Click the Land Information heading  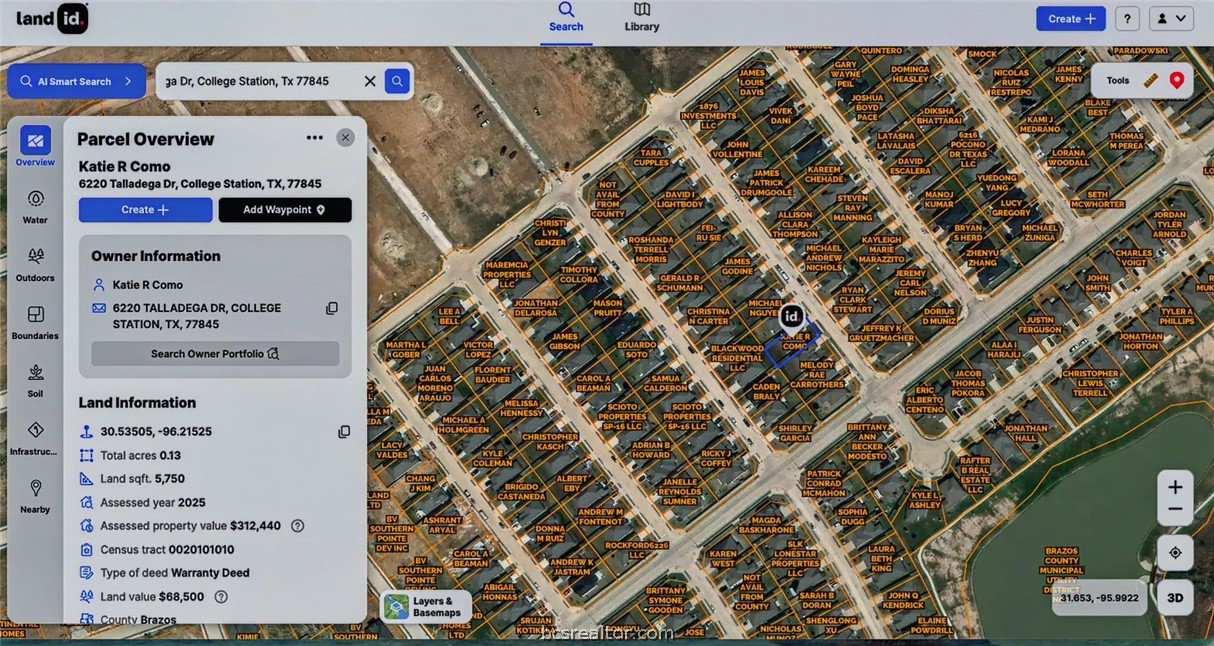pyautogui.click(x=137, y=403)
